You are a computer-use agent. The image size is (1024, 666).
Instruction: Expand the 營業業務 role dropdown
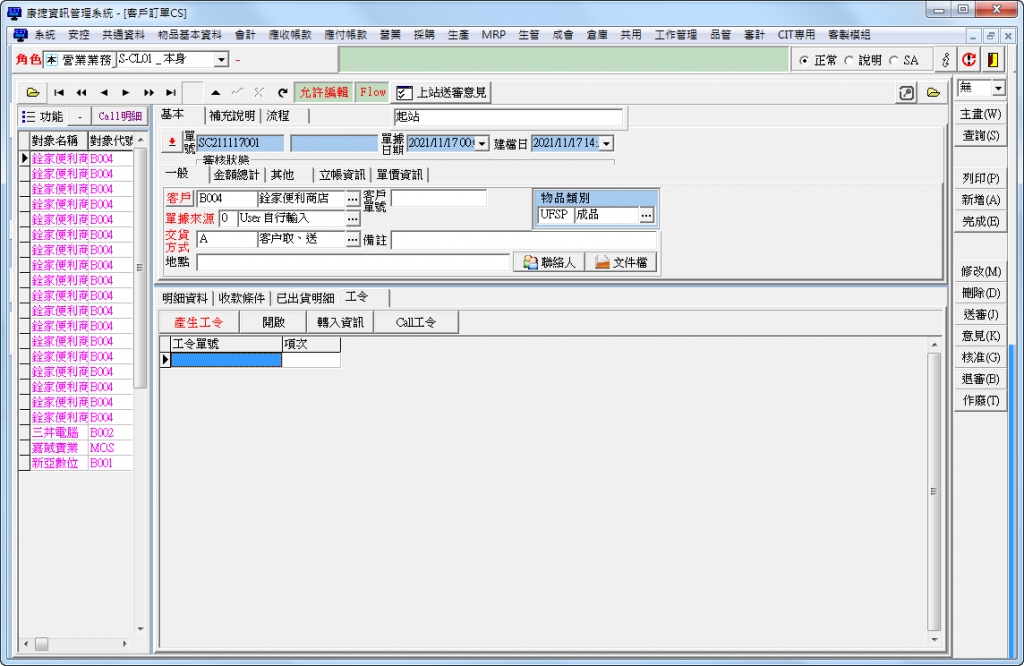(x=221, y=60)
